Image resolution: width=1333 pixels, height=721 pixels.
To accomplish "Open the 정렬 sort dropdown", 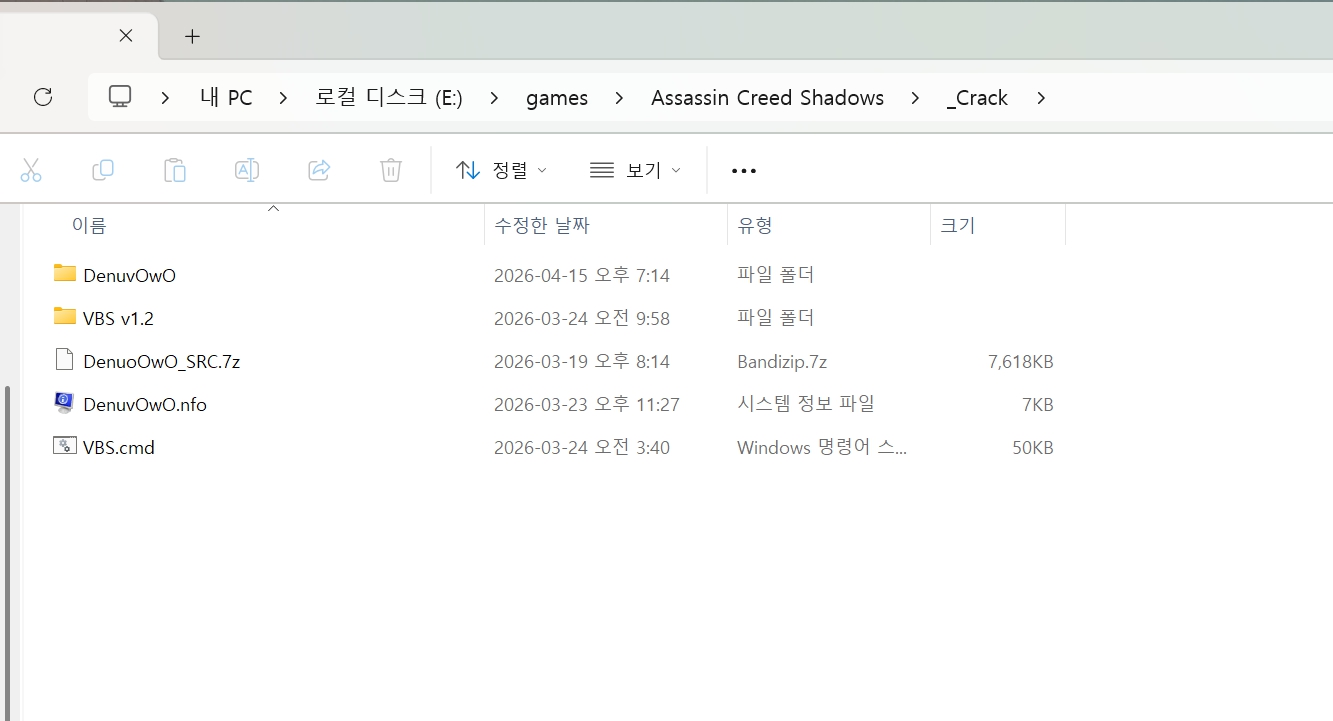I will click(501, 170).
